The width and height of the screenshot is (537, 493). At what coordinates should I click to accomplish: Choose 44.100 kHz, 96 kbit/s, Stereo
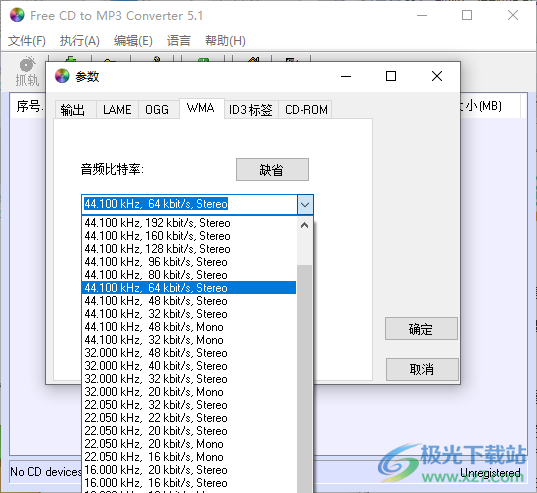click(189, 262)
